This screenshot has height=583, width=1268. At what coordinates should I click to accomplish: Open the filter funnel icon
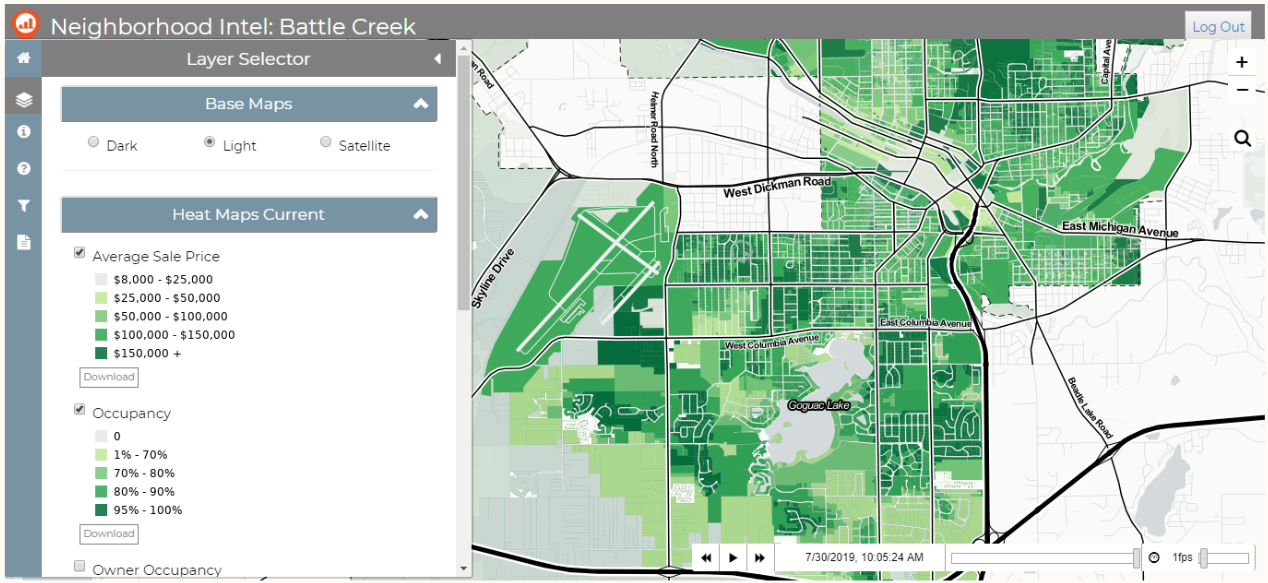[x=23, y=206]
